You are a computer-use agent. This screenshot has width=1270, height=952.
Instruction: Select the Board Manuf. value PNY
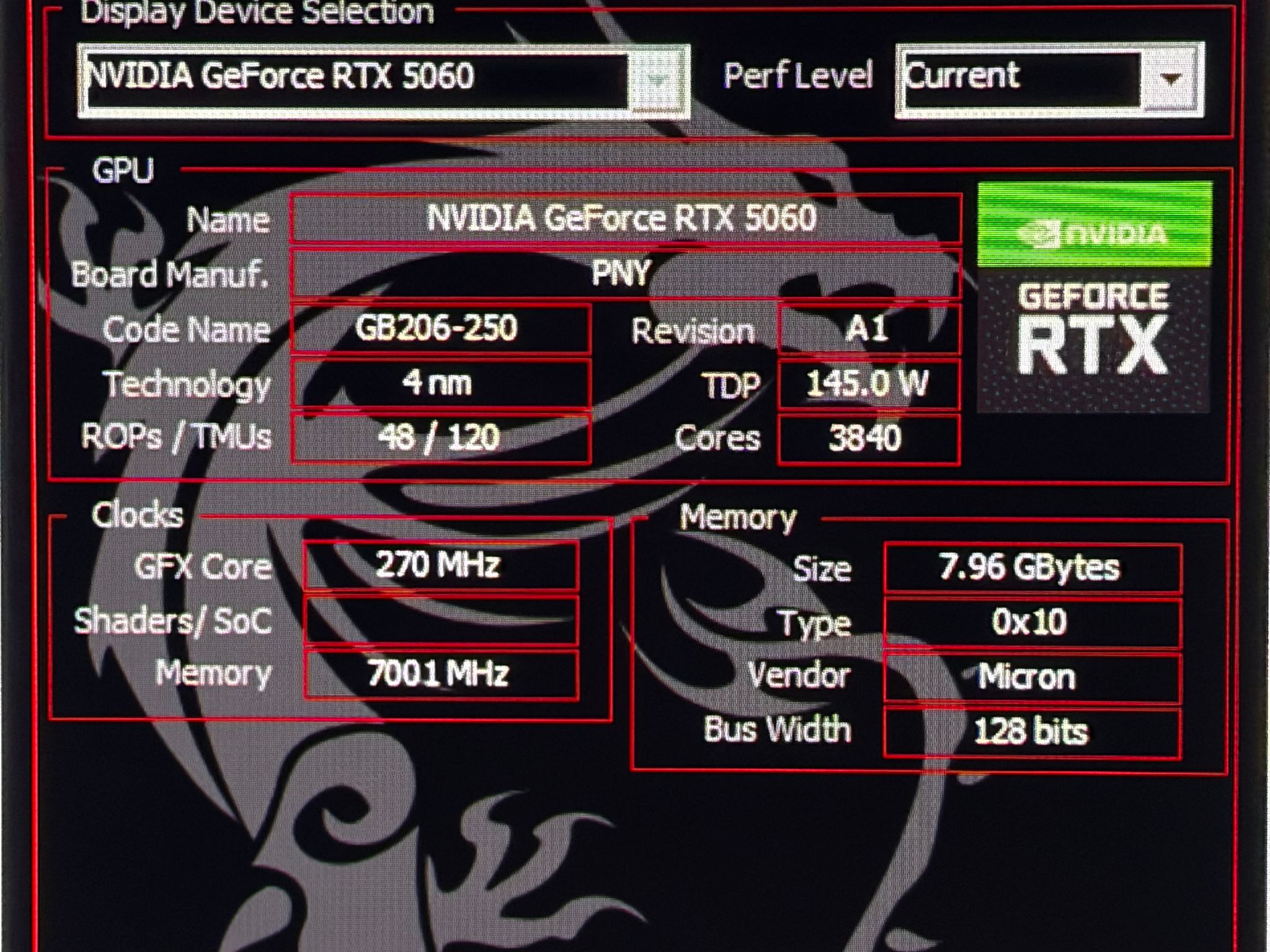(626, 273)
